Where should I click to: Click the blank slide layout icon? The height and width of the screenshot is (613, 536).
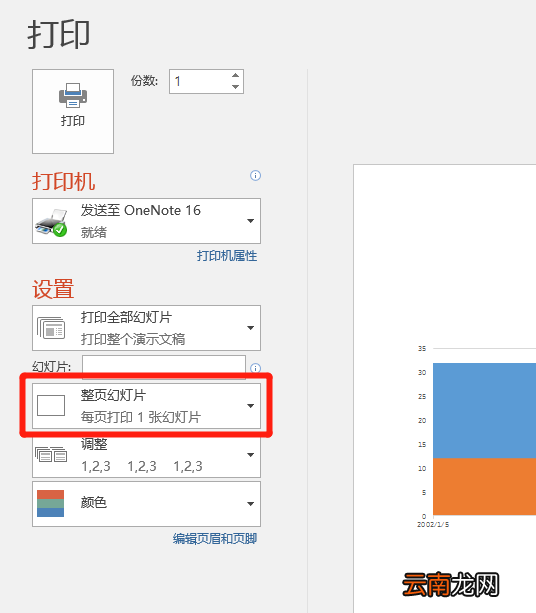pos(51,405)
